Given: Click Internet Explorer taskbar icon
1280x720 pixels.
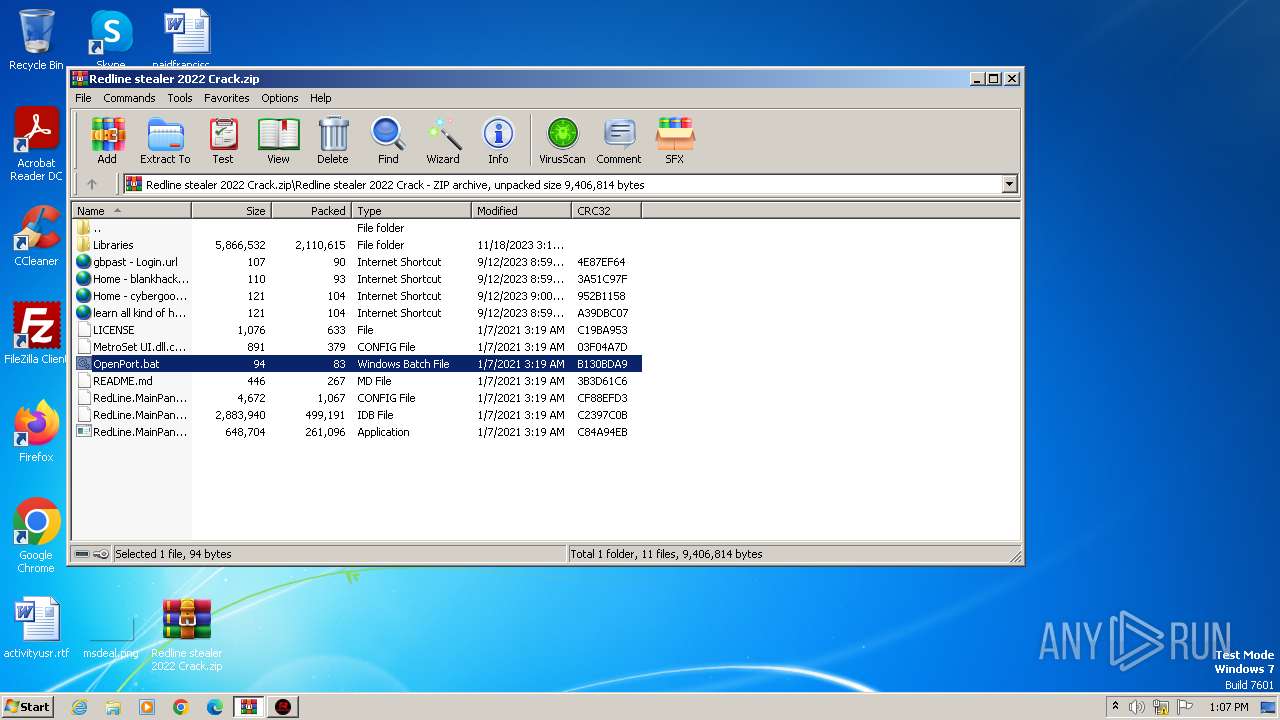Looking at the screenshot, I should point(79,707).
